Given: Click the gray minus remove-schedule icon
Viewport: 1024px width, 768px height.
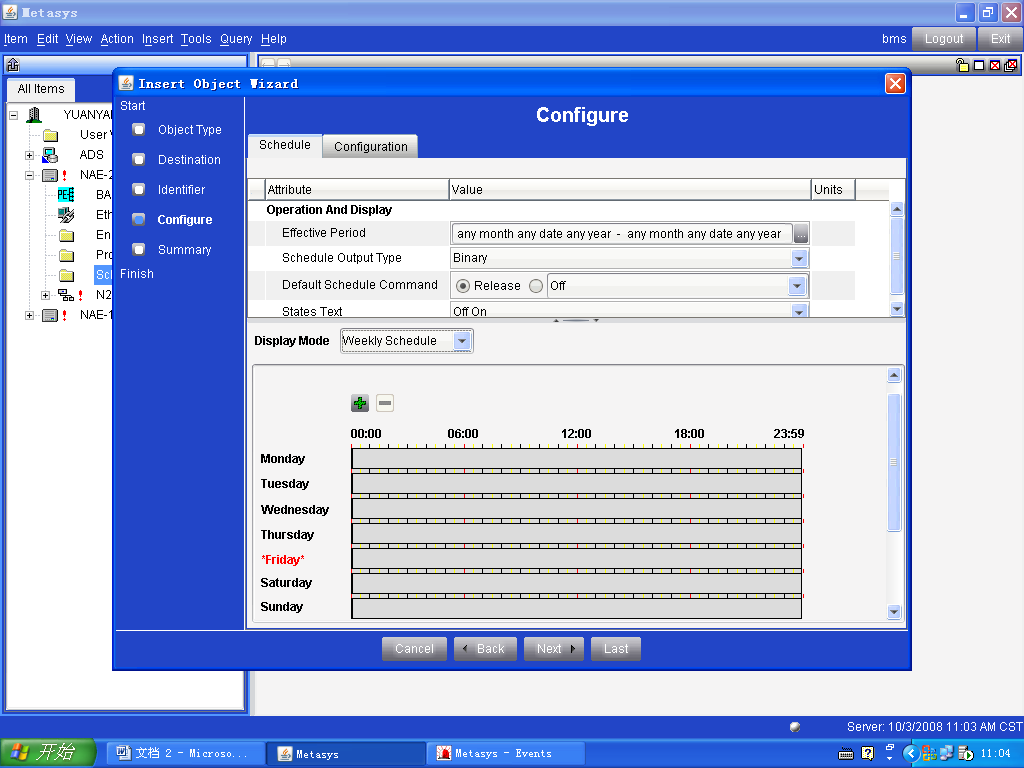Looking at the screenshot, I should click(x=385, y=403).
